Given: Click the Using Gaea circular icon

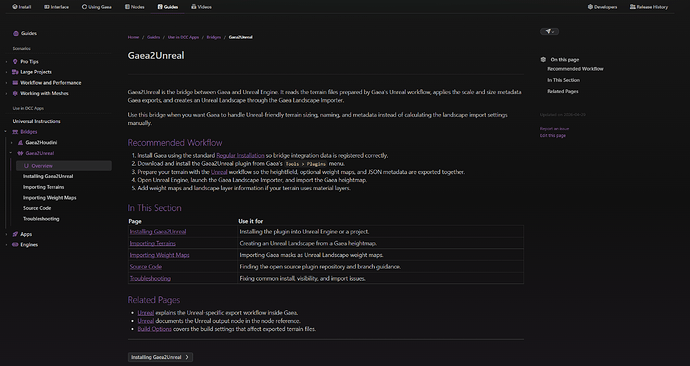Looking at the screenshot, I should pyautogui.click(x=84, y=7).
